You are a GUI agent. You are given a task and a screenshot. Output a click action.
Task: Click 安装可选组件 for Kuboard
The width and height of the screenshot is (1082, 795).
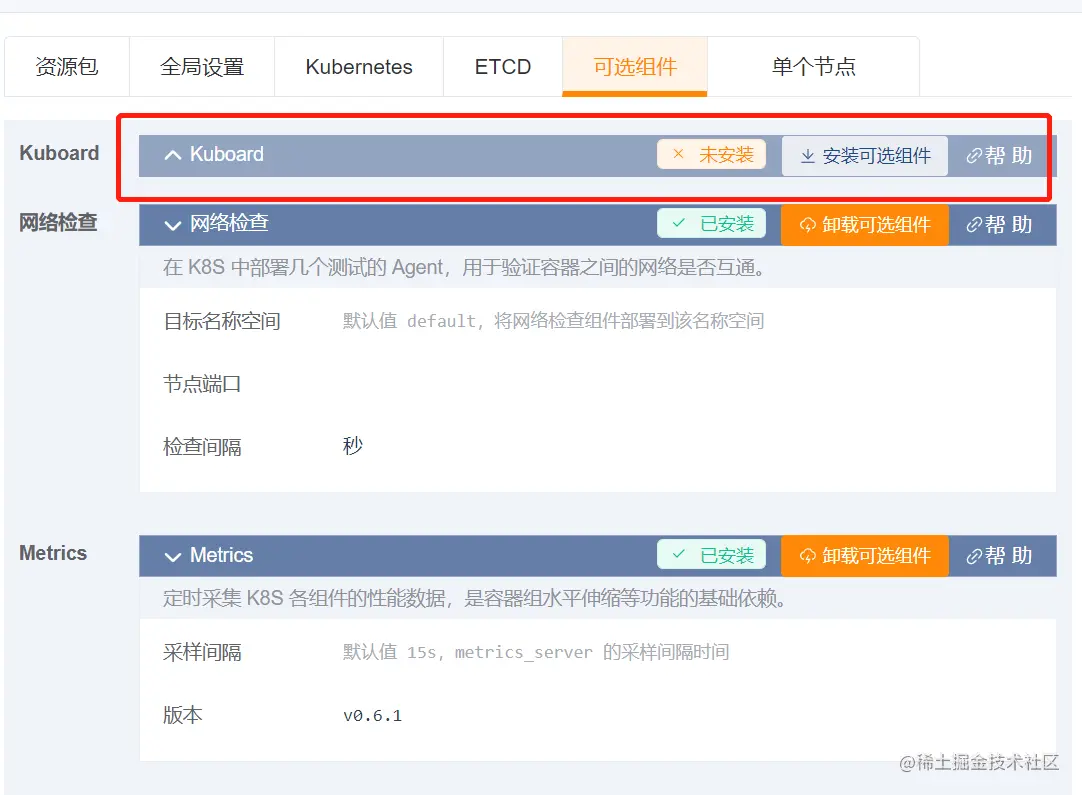[865, 156]
